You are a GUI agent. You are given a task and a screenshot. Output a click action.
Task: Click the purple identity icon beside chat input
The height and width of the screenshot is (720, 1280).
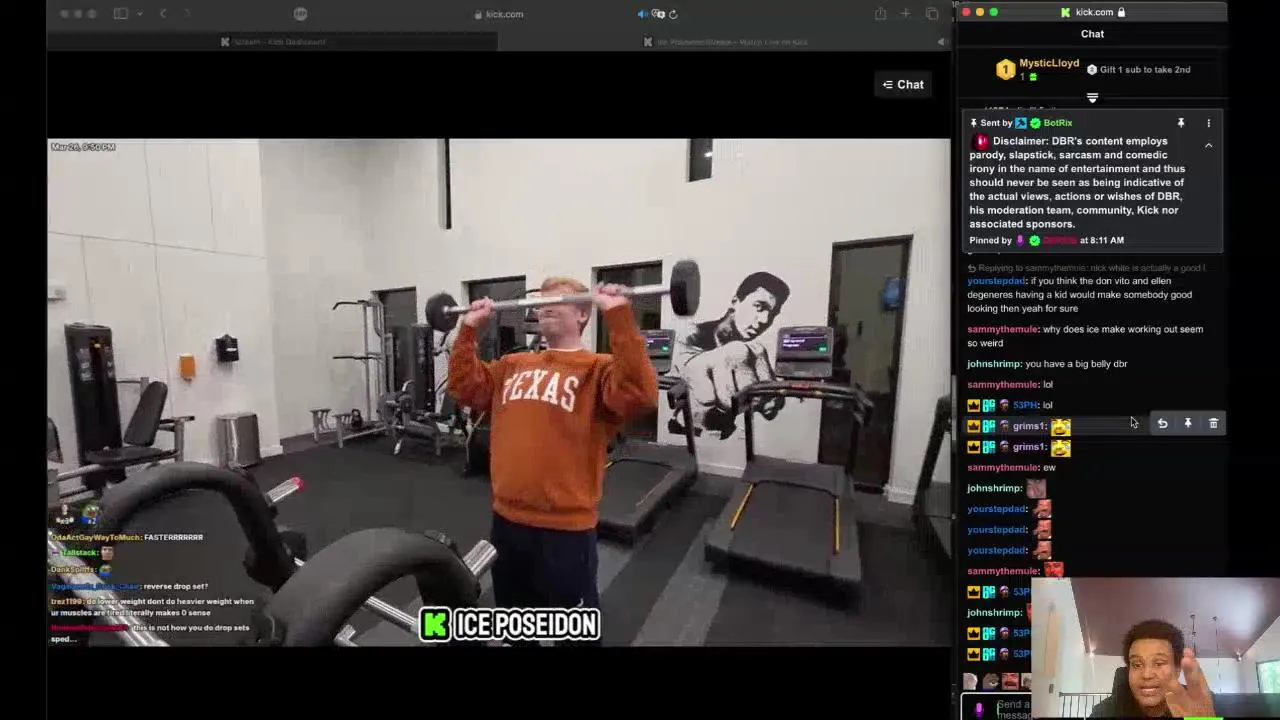pos(979,709)
